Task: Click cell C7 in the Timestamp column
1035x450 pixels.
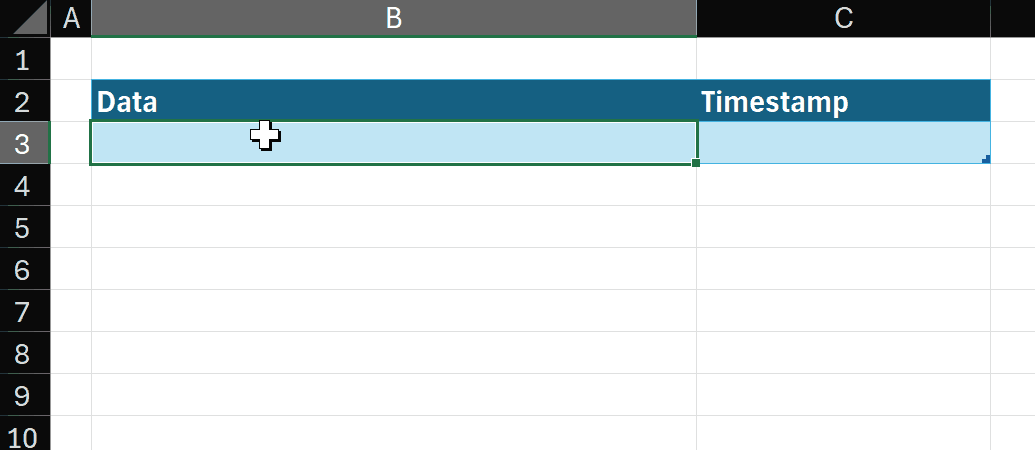Action: point(843,311)
